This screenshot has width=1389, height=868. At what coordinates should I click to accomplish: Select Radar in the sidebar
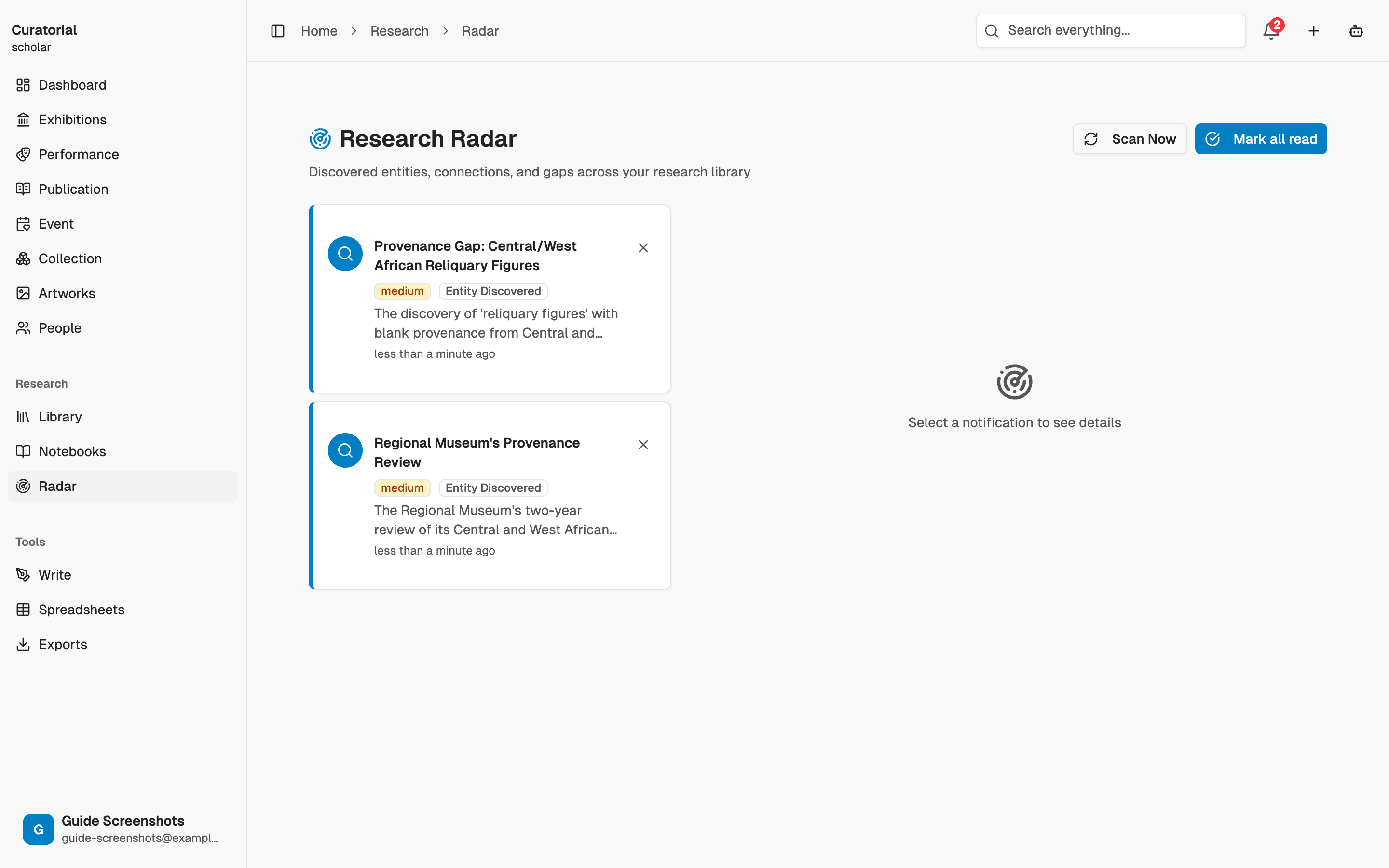pyautogui.click(x=123, y=486)
